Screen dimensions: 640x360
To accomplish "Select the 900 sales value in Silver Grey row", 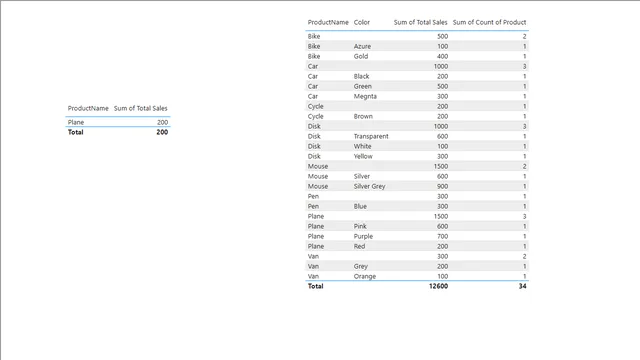I will (x=442, y=186).
